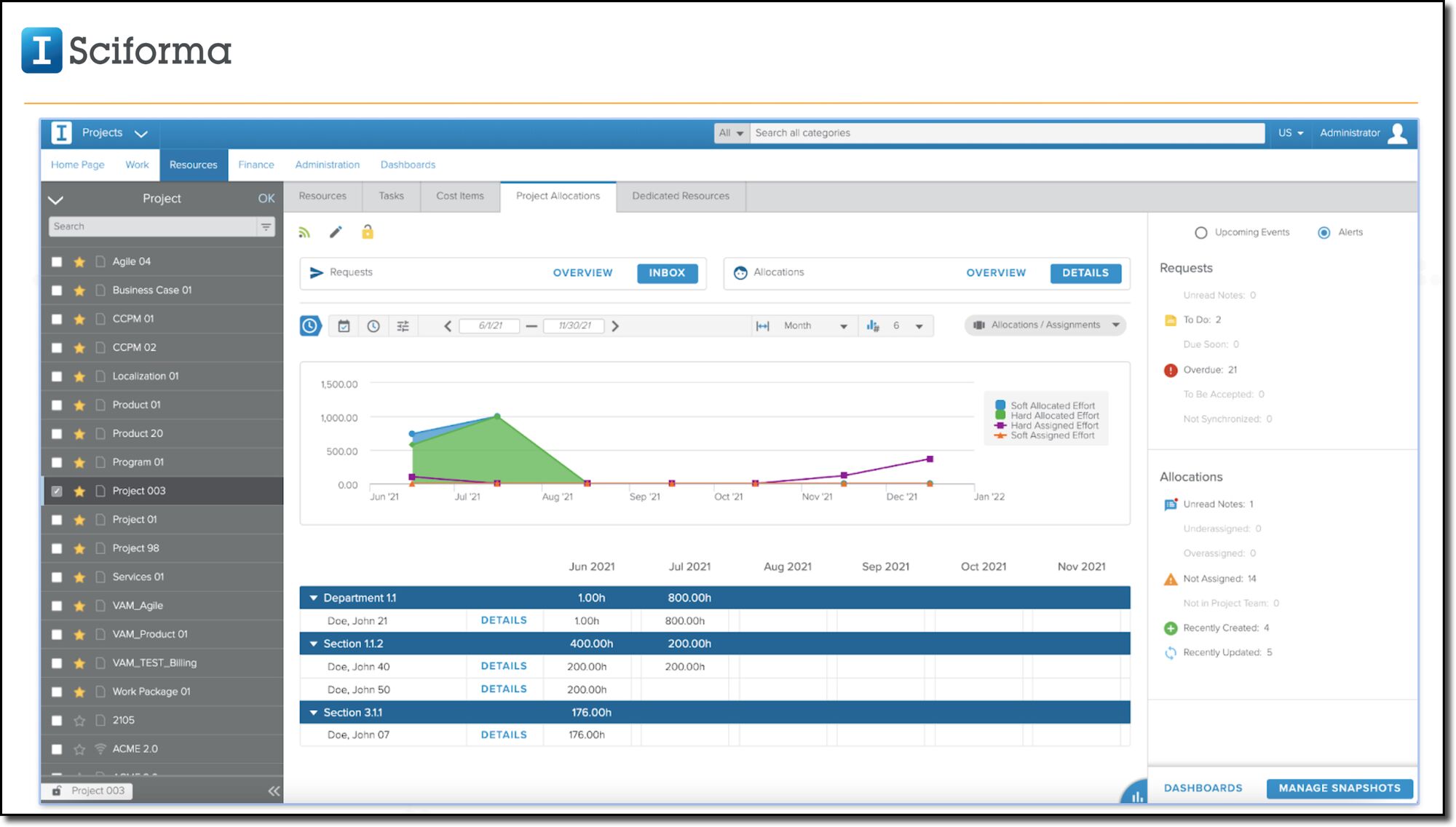This screenshot has height=827, width=1456.
Task: Click the next period arrow
Action: point(615,326)
